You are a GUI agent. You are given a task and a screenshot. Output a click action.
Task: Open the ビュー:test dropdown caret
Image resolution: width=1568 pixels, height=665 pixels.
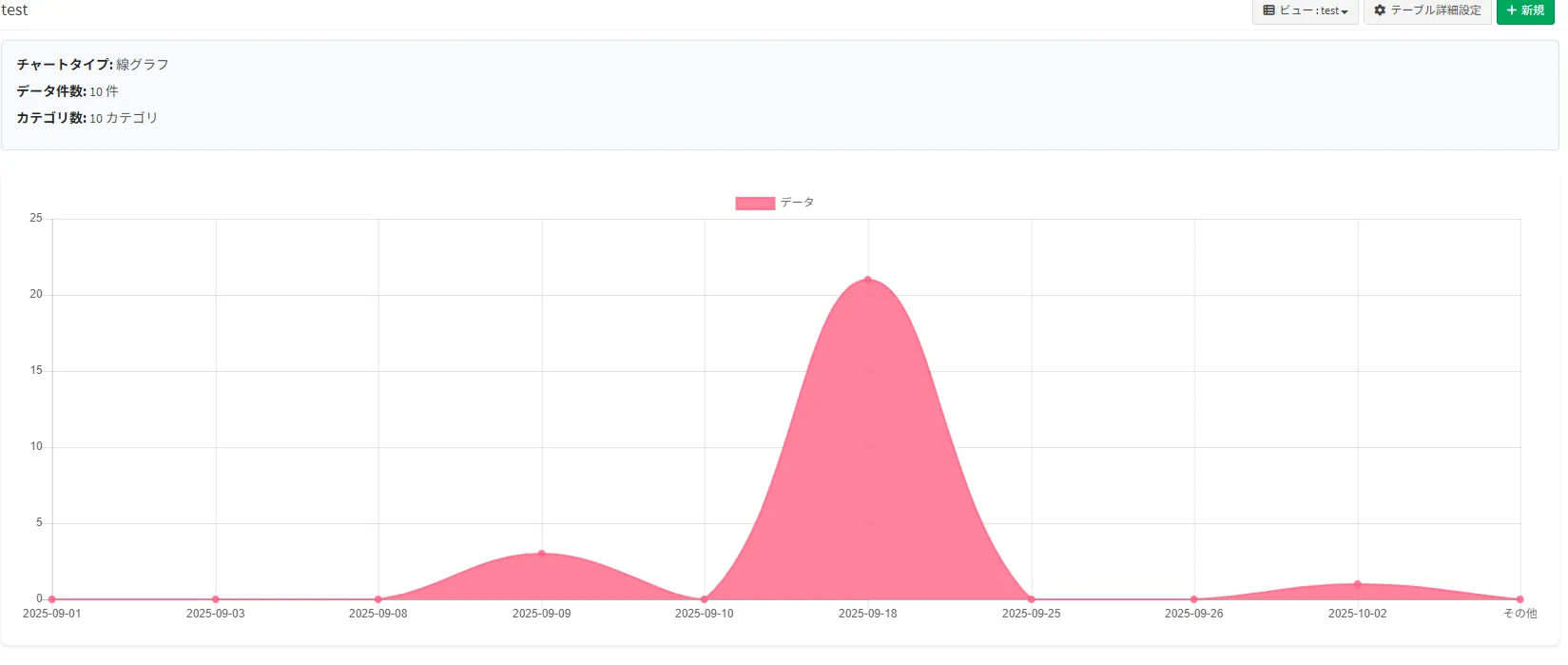pos(1345,11)
